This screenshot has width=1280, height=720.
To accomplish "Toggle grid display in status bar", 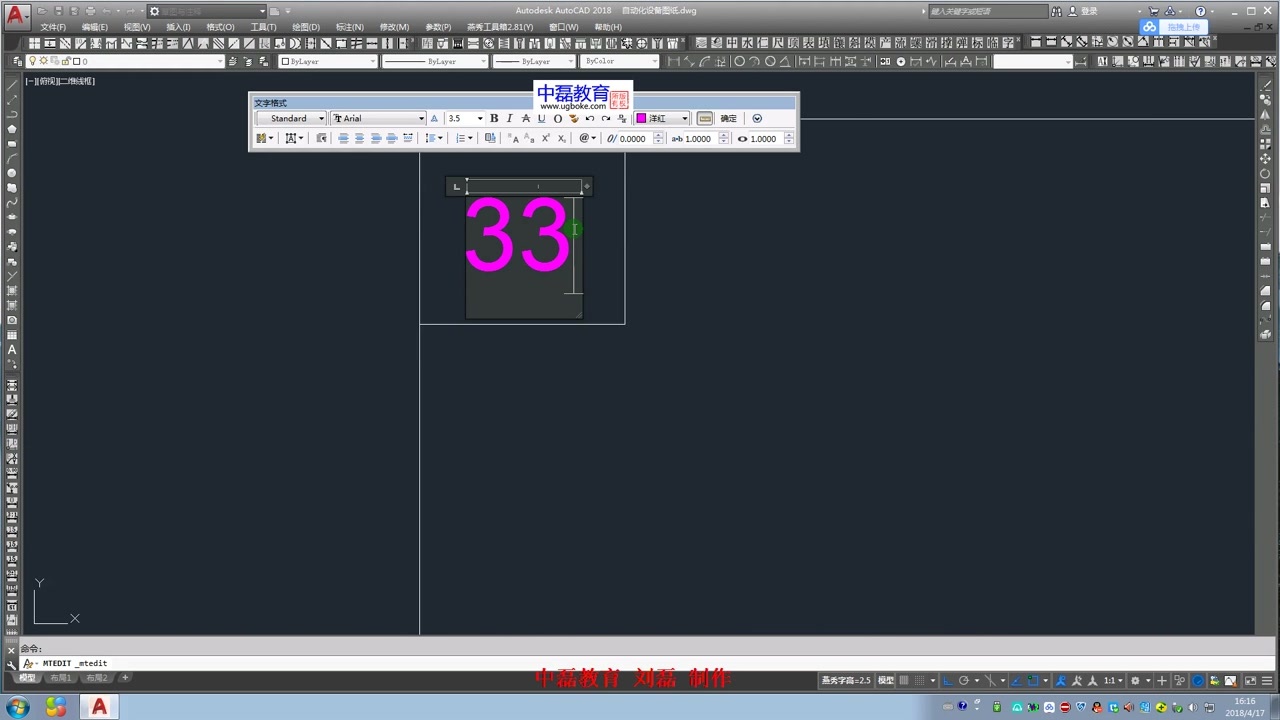I will click(904, 680).
